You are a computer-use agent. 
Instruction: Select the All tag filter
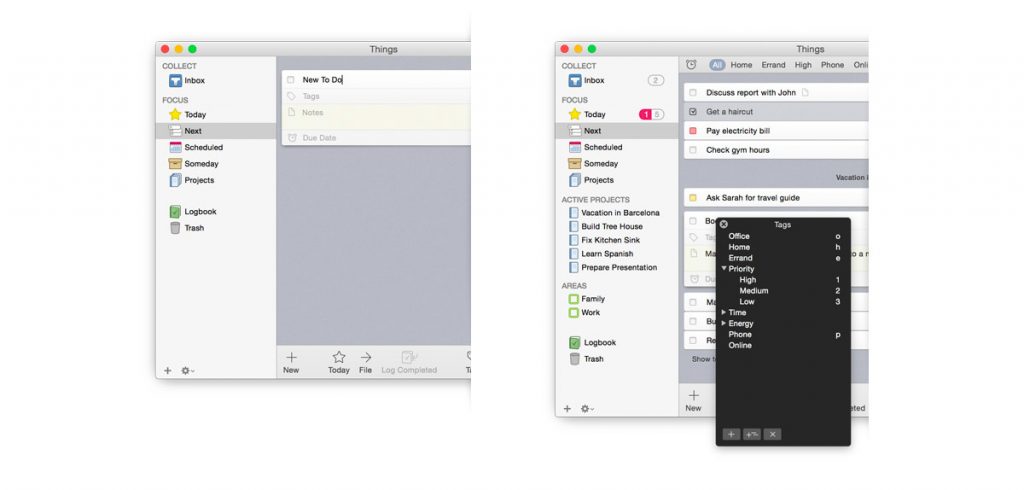(x=717, y=65)
